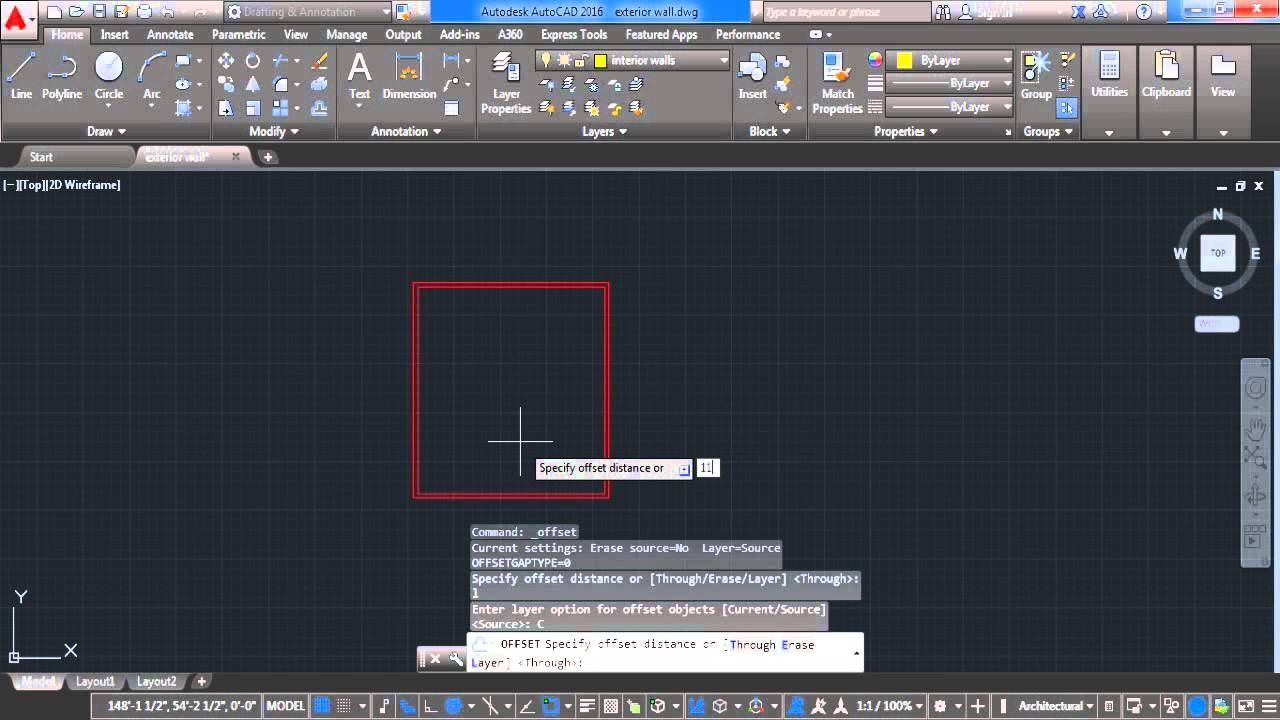
Task: Toggle MODEL space button in status bar
Action: pyautogui.click(x=285, y=706)
